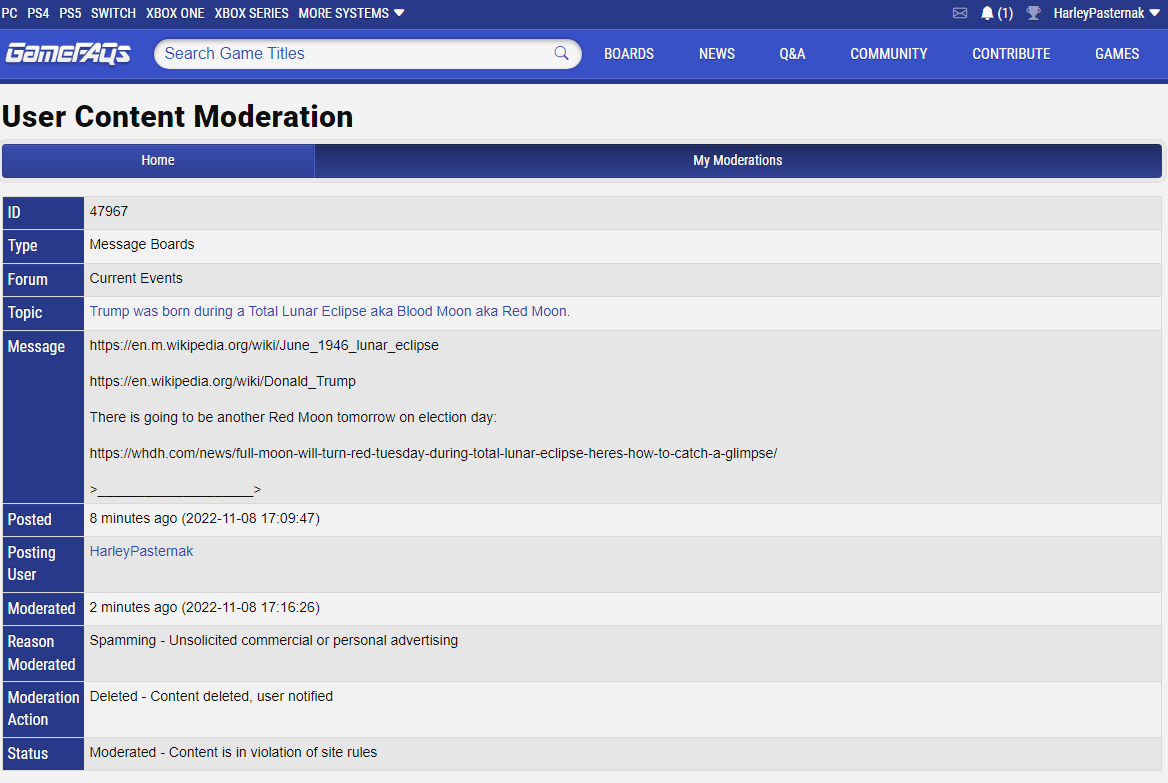Open the News menu
Screen dimensions: 1168x783
click(x=717, y=54)
